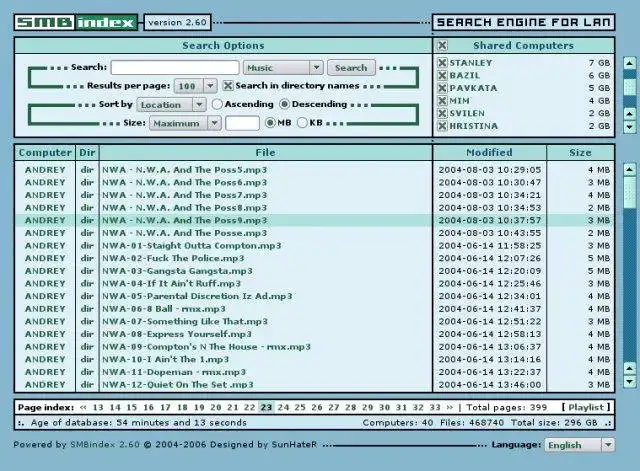Open file NWA-04-If It Ain't Ruff.mp3
The width and height of the screenshot is (640, 471).
[171, 283]
